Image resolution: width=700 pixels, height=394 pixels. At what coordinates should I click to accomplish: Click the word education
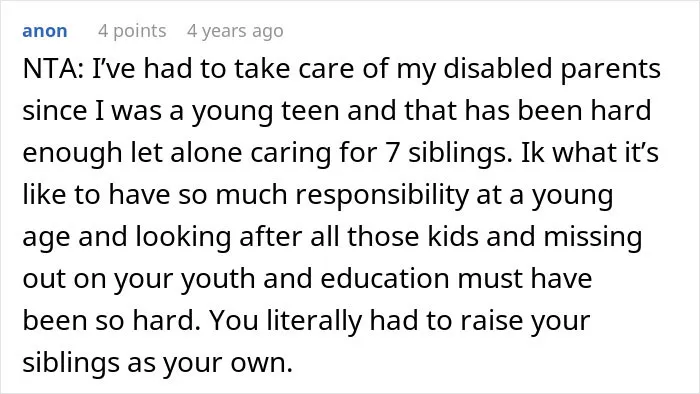[x=385, y=278]
